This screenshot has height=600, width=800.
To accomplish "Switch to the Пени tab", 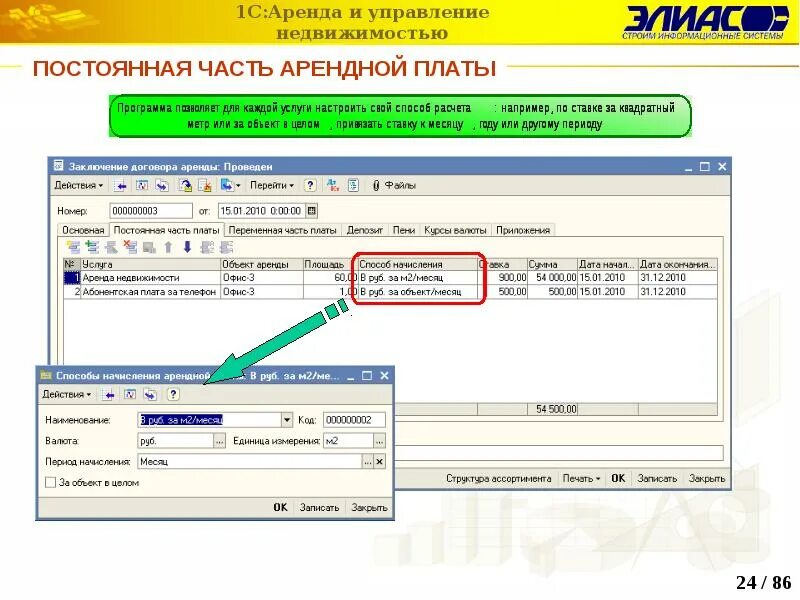I will point(404,231).
